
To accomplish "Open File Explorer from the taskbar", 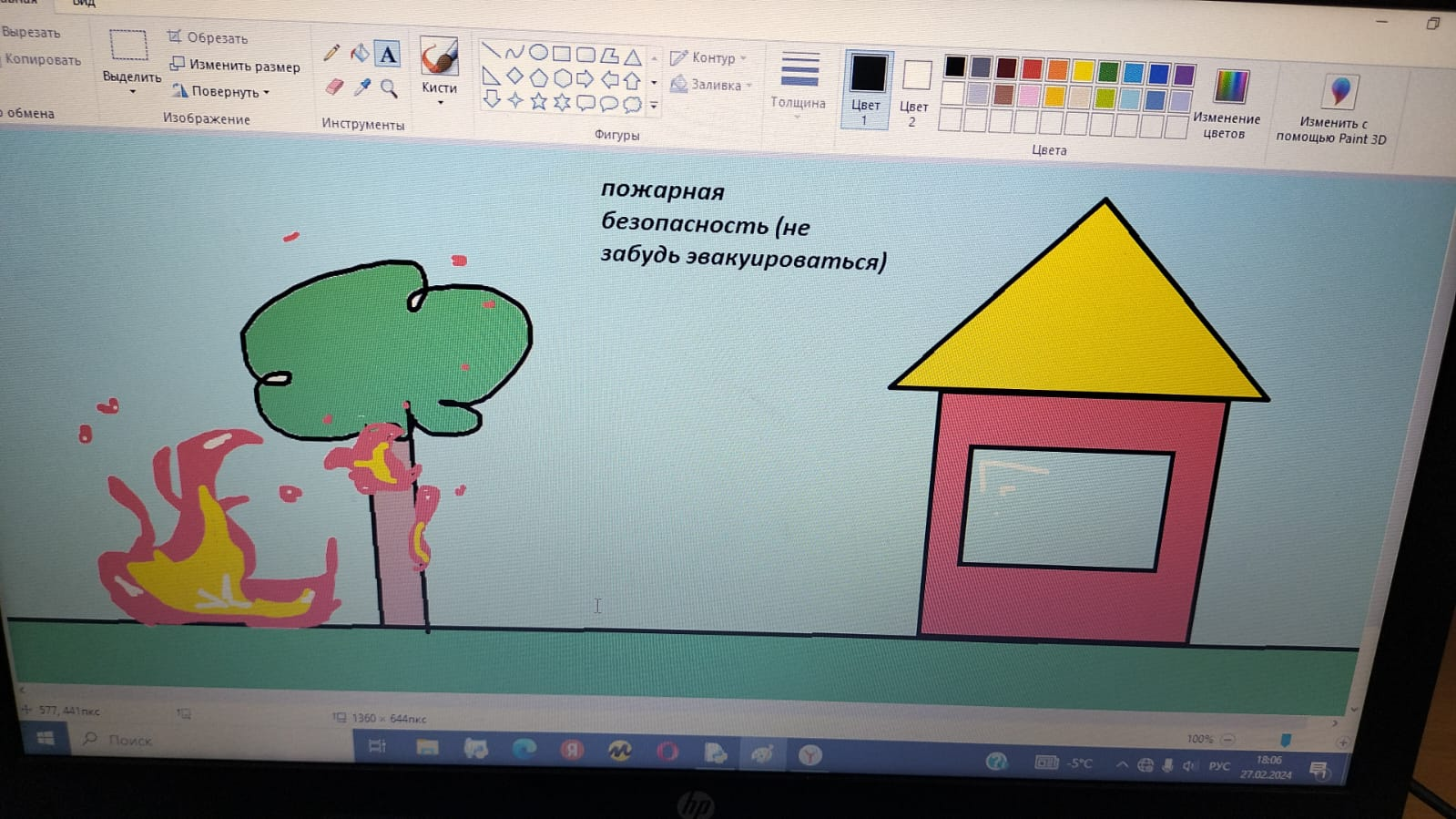I will tap(427, 748).
